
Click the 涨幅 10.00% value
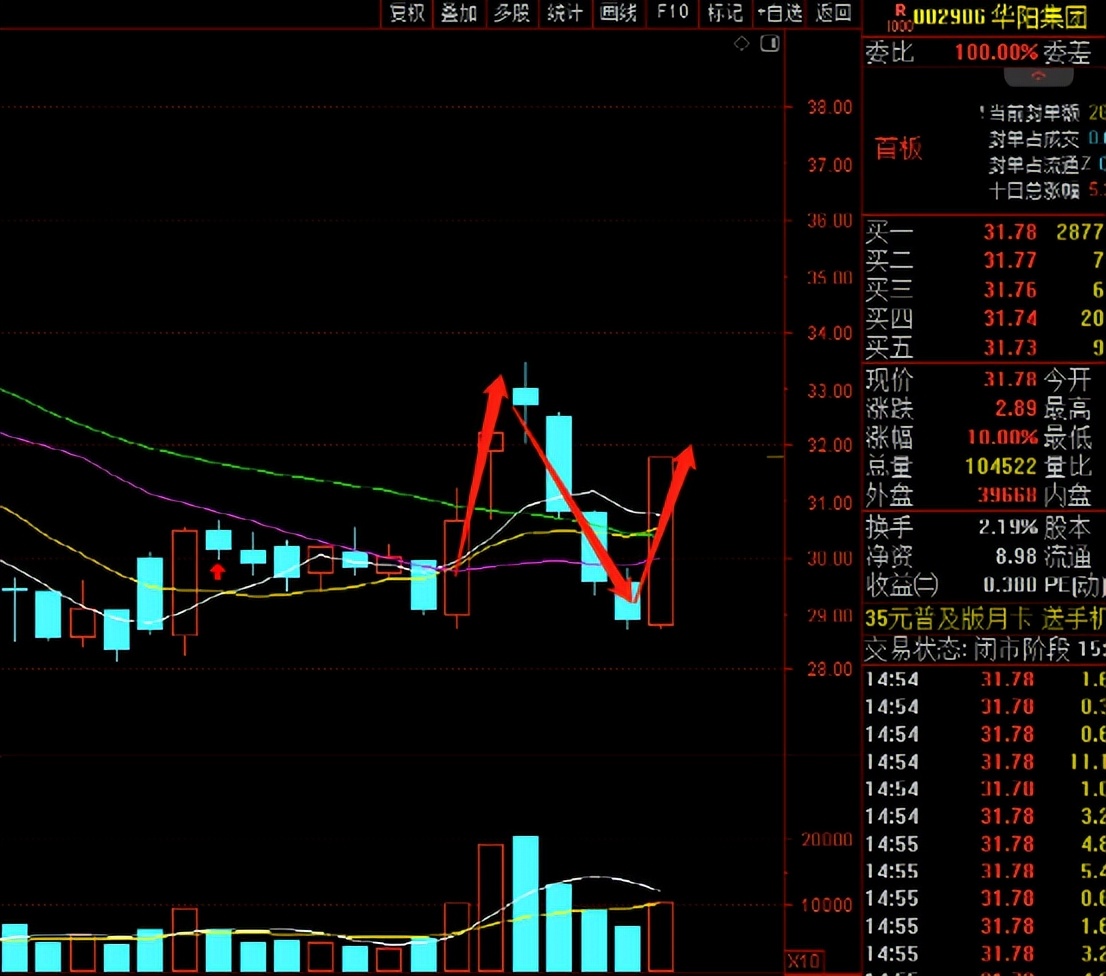[1003, 437]
